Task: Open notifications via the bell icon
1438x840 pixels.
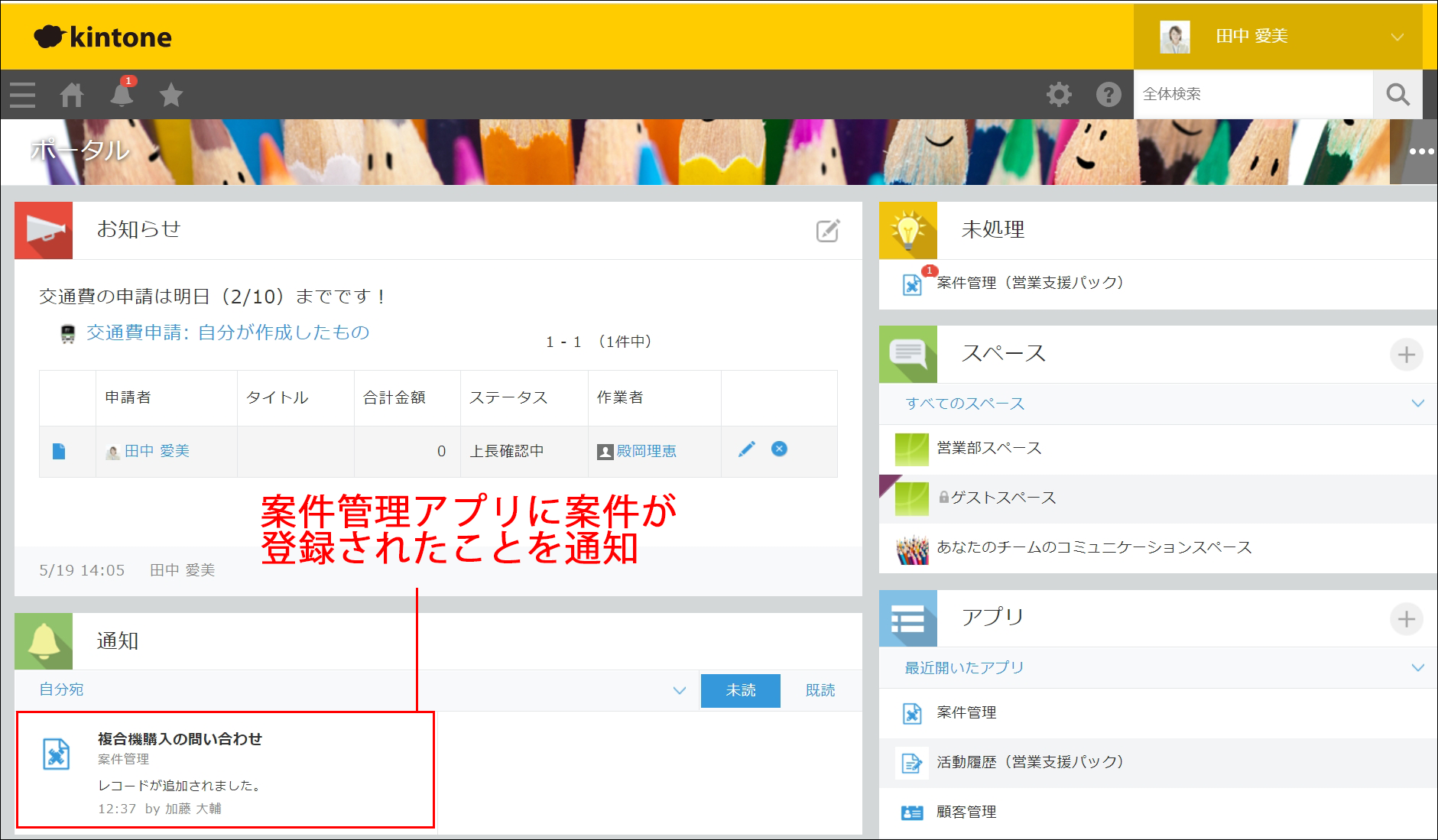Action: 122,94
